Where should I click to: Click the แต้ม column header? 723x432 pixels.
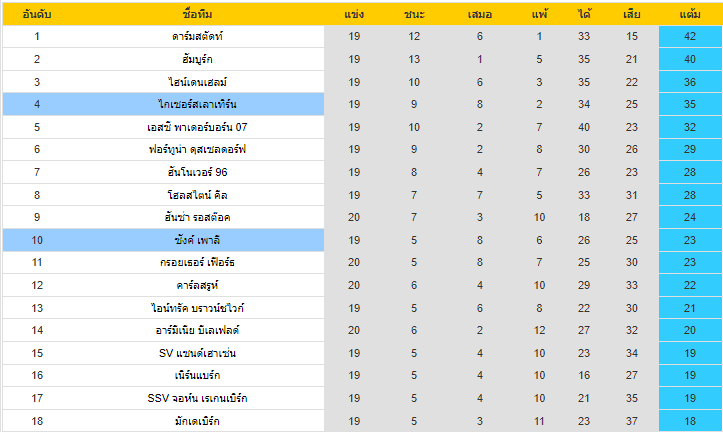(689, 15)
